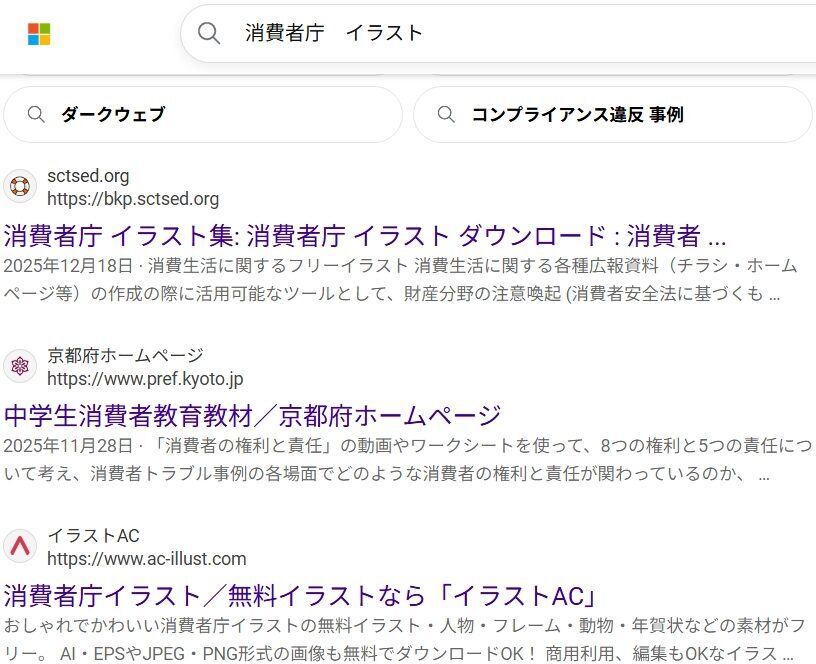Open the 消費者庁イラスト／無料イラストなら result title
Image resolution: width=816 pixels, height=664 pixels.
coord(300,595)
